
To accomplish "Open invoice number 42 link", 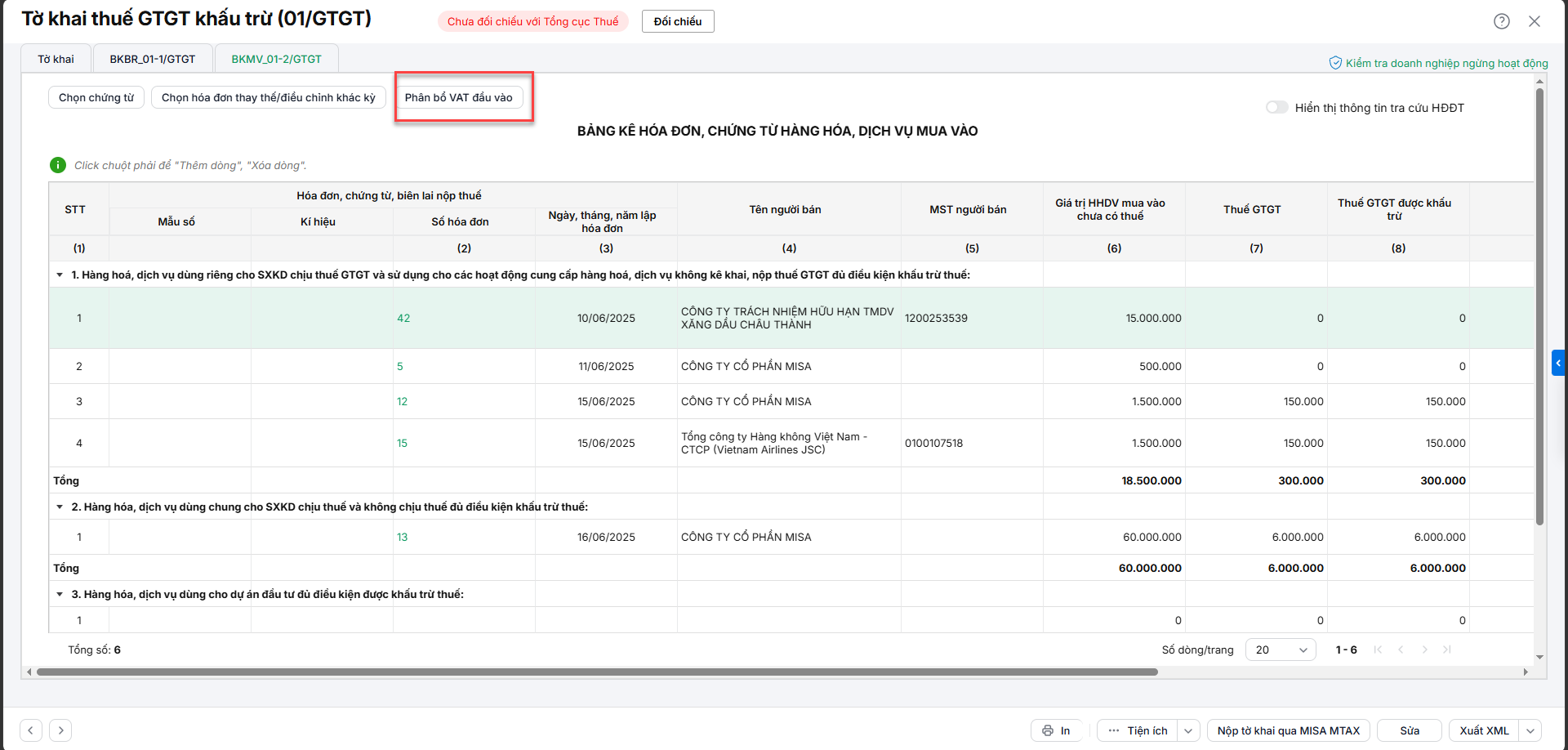I will pyautogui.click(x=403, y=318).
